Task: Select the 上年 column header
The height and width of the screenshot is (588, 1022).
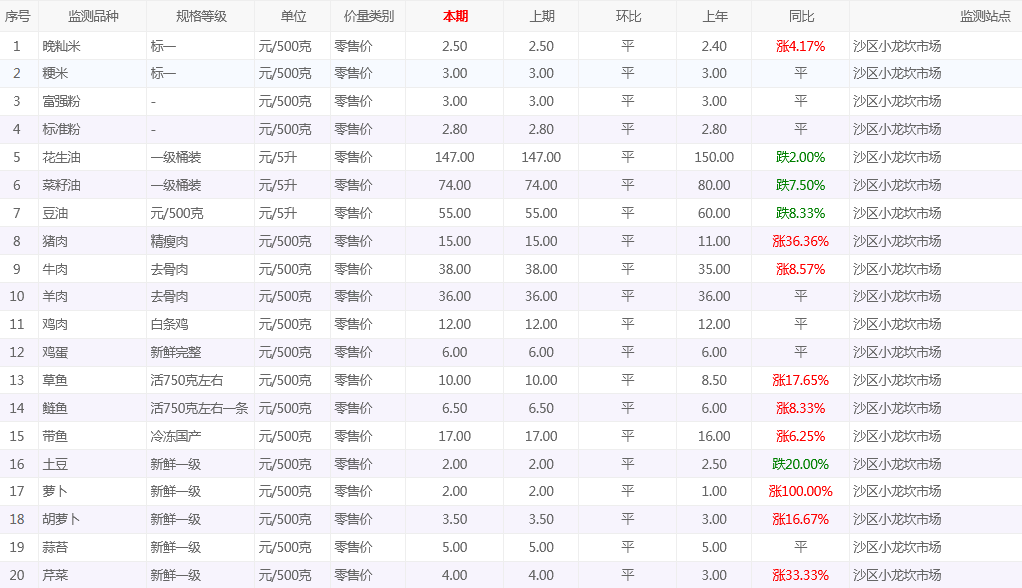Action: (714, 16)
